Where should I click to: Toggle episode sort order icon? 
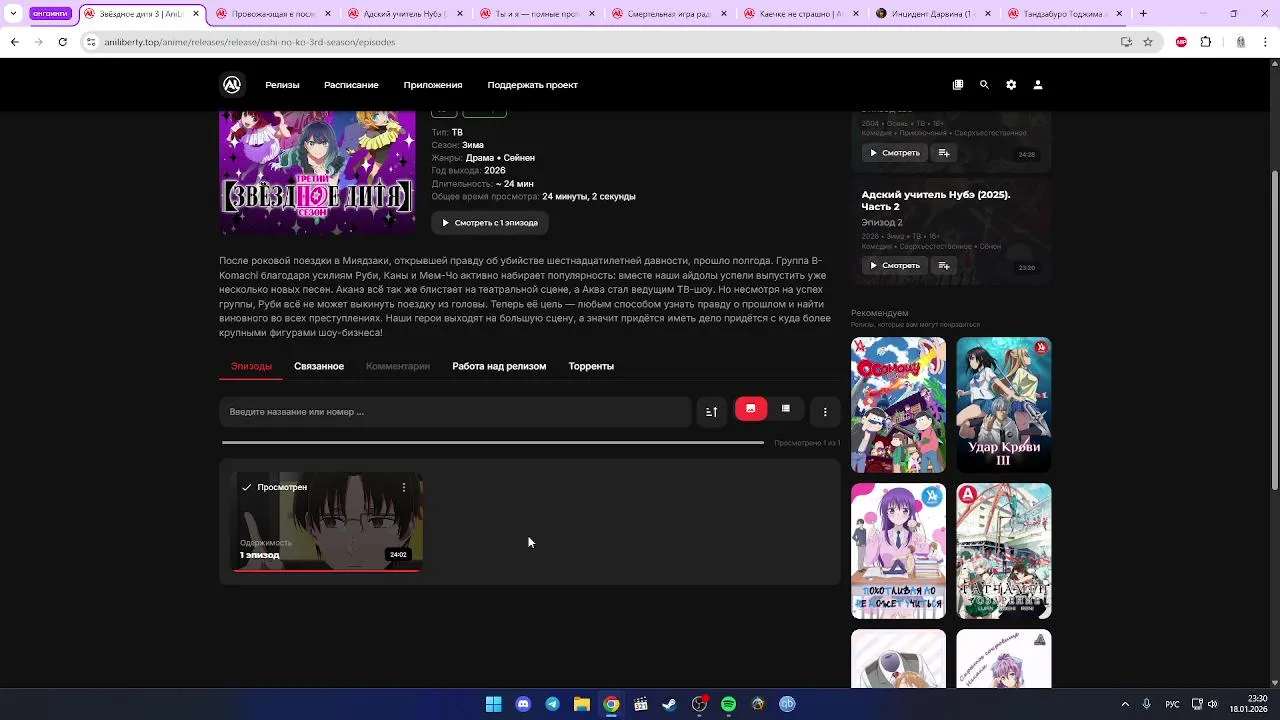click(x=712, y=411)
